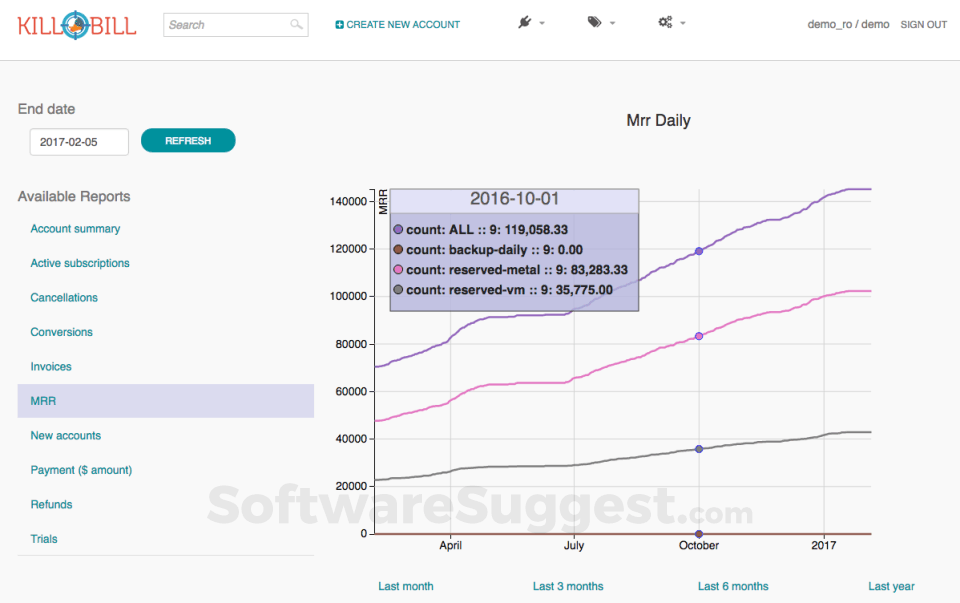Show the Last 3 months range
Image resolution: width=960 pixels, height=603 pixels.
[x=568, y=586]
